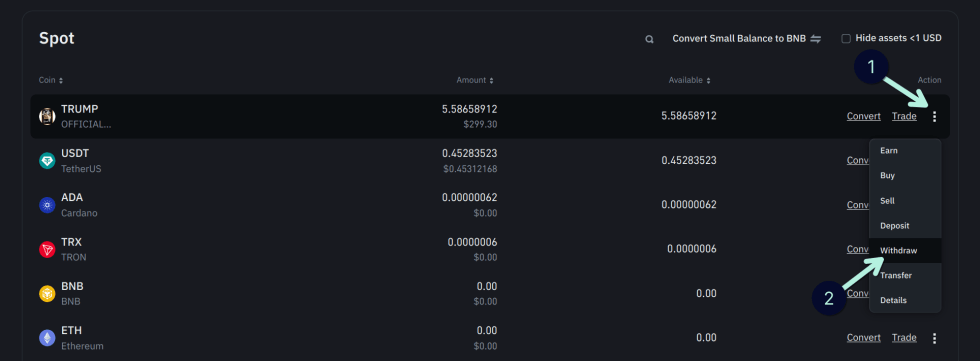Viewport: 980px width, 361px height.
Task: Click the ETH Ethereum coin logo
Action: (x=47, y=338)
